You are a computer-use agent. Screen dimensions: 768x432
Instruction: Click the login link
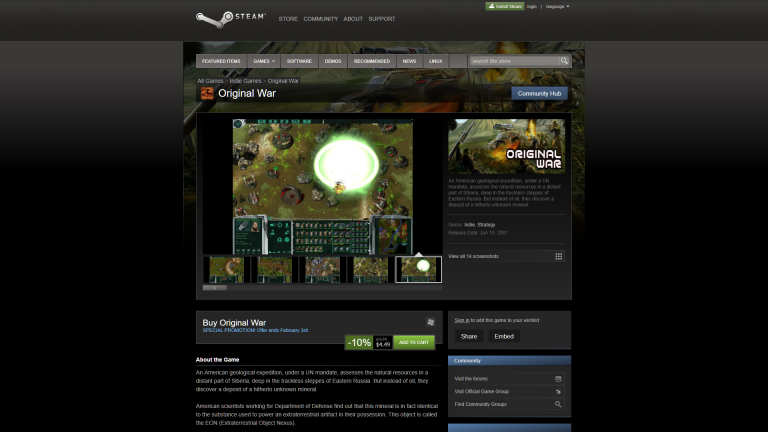pyautogui.click(x=532, y=6)
